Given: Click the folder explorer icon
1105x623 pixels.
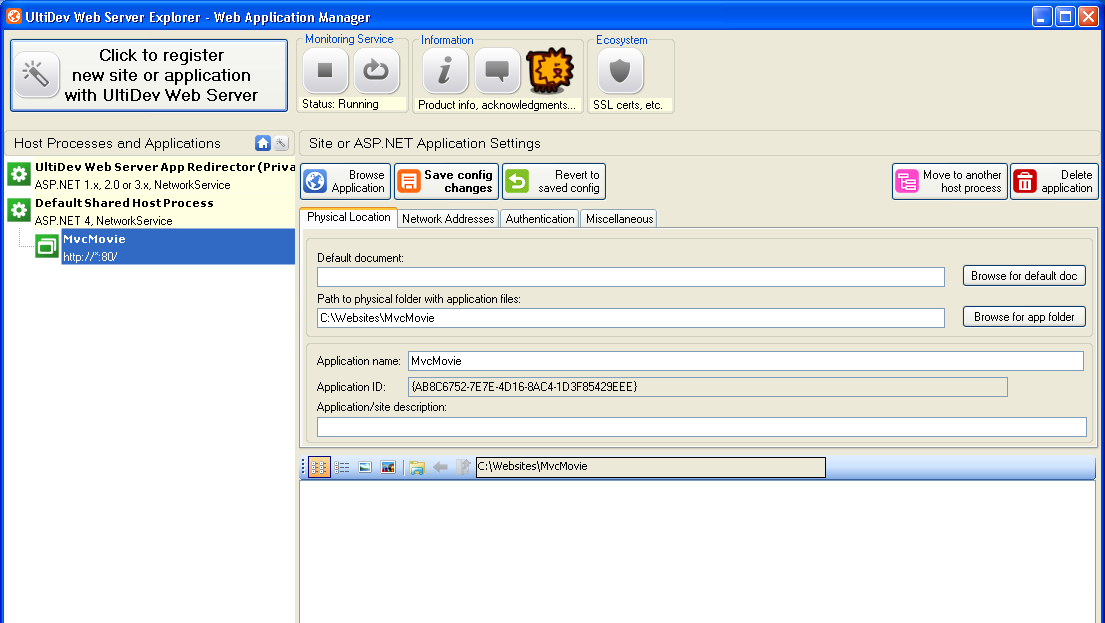Looking at the screenshot, I should 416,467.
